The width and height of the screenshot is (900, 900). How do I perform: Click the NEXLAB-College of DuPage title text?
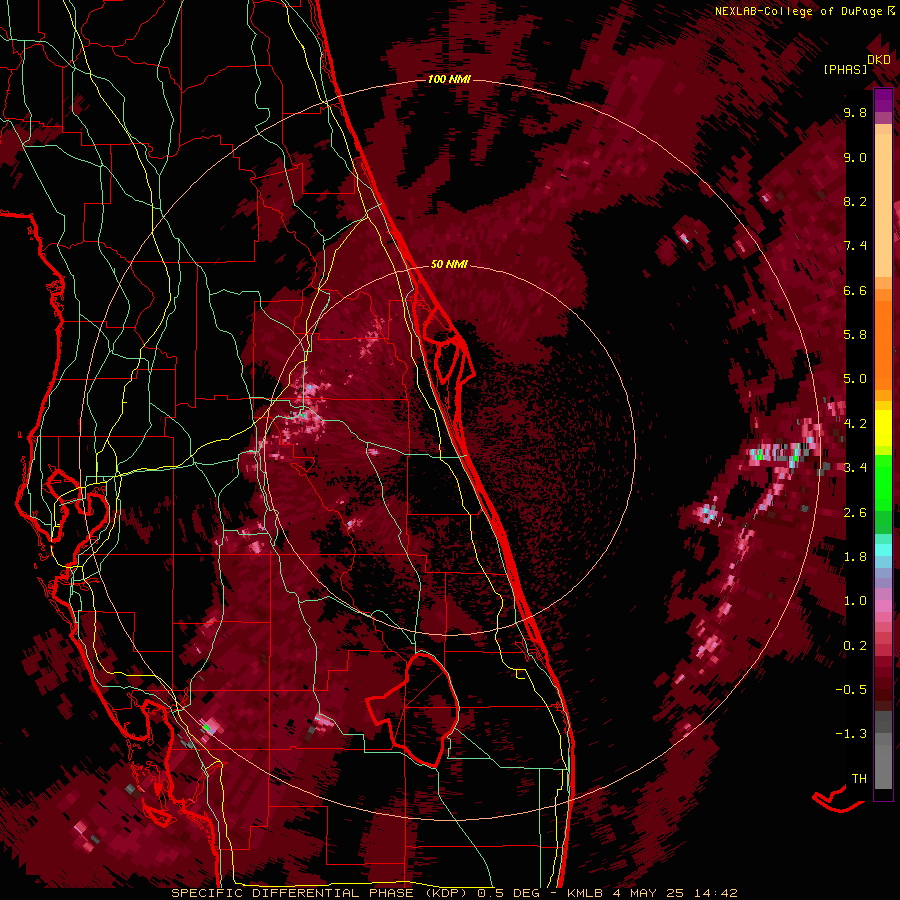798,11
